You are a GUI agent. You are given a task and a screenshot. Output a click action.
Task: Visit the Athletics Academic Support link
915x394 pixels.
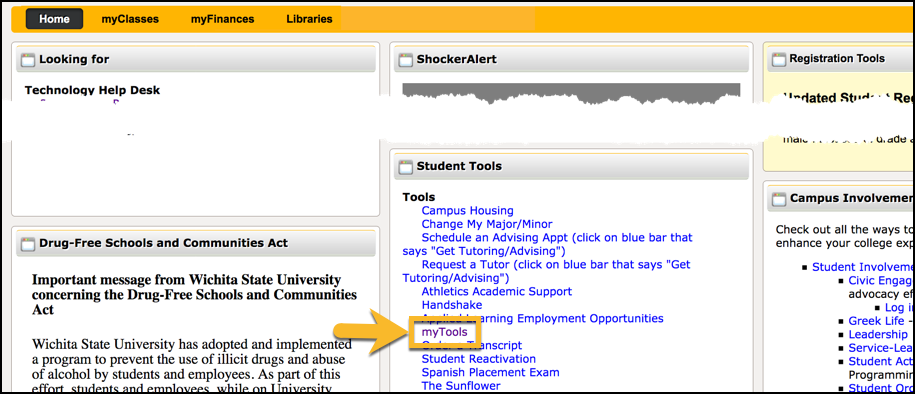[x=497, y=291]
